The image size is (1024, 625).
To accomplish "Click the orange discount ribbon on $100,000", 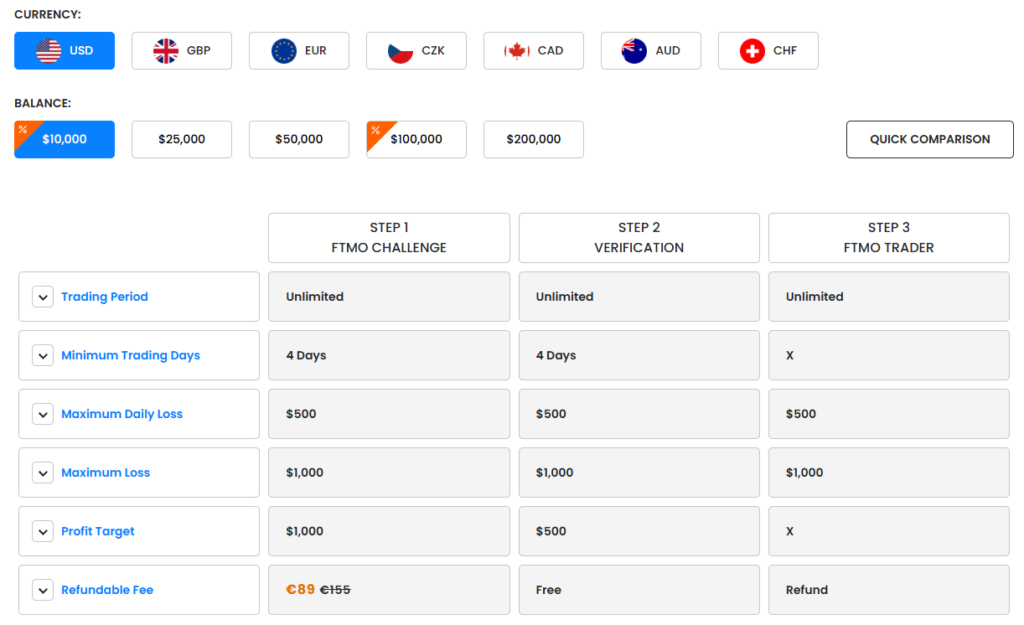I will tap(374, 128).
